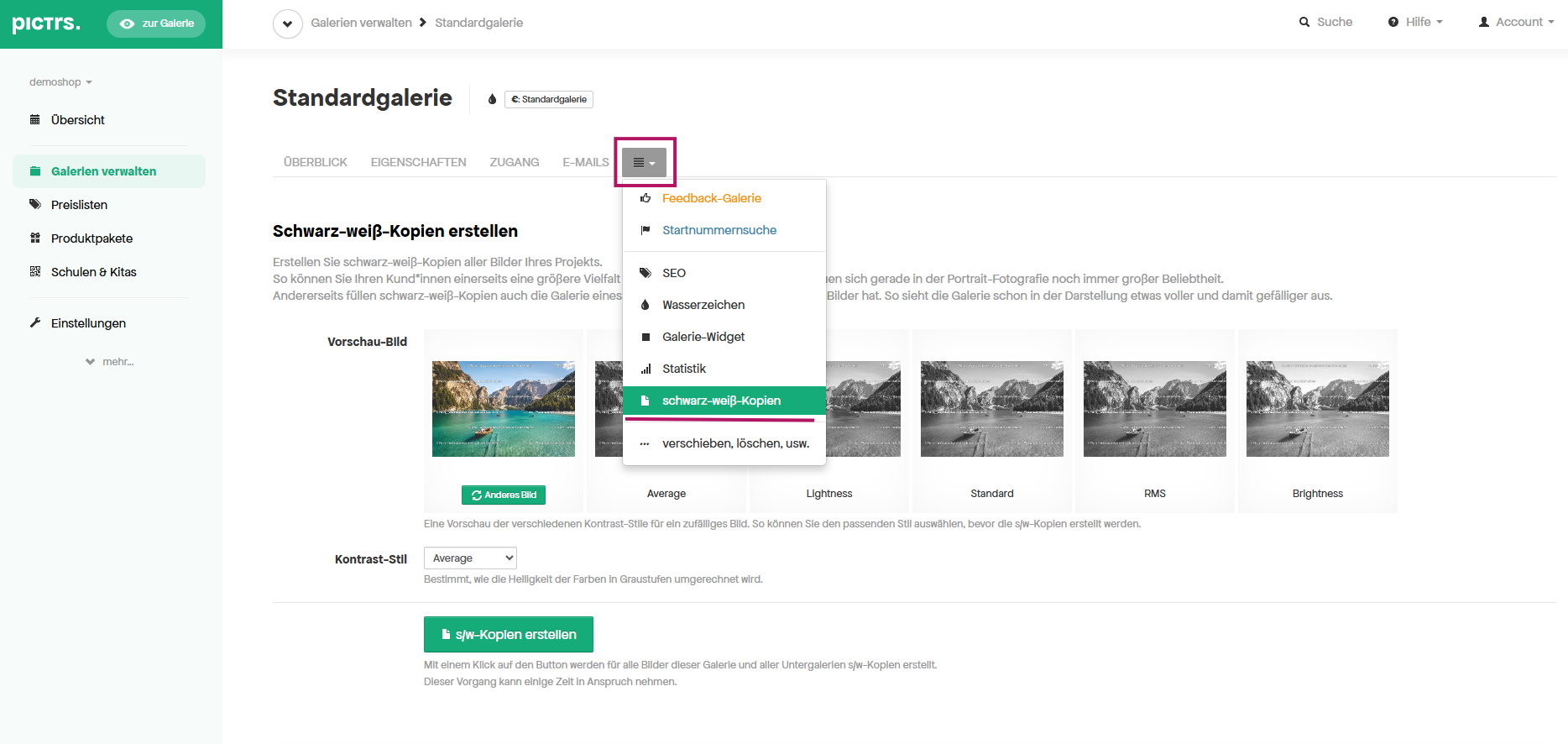The width and height of the screenshot is (1568, 744).
Task: Click the RMS contrast preview thumbnail
Action: [1155, 409]
